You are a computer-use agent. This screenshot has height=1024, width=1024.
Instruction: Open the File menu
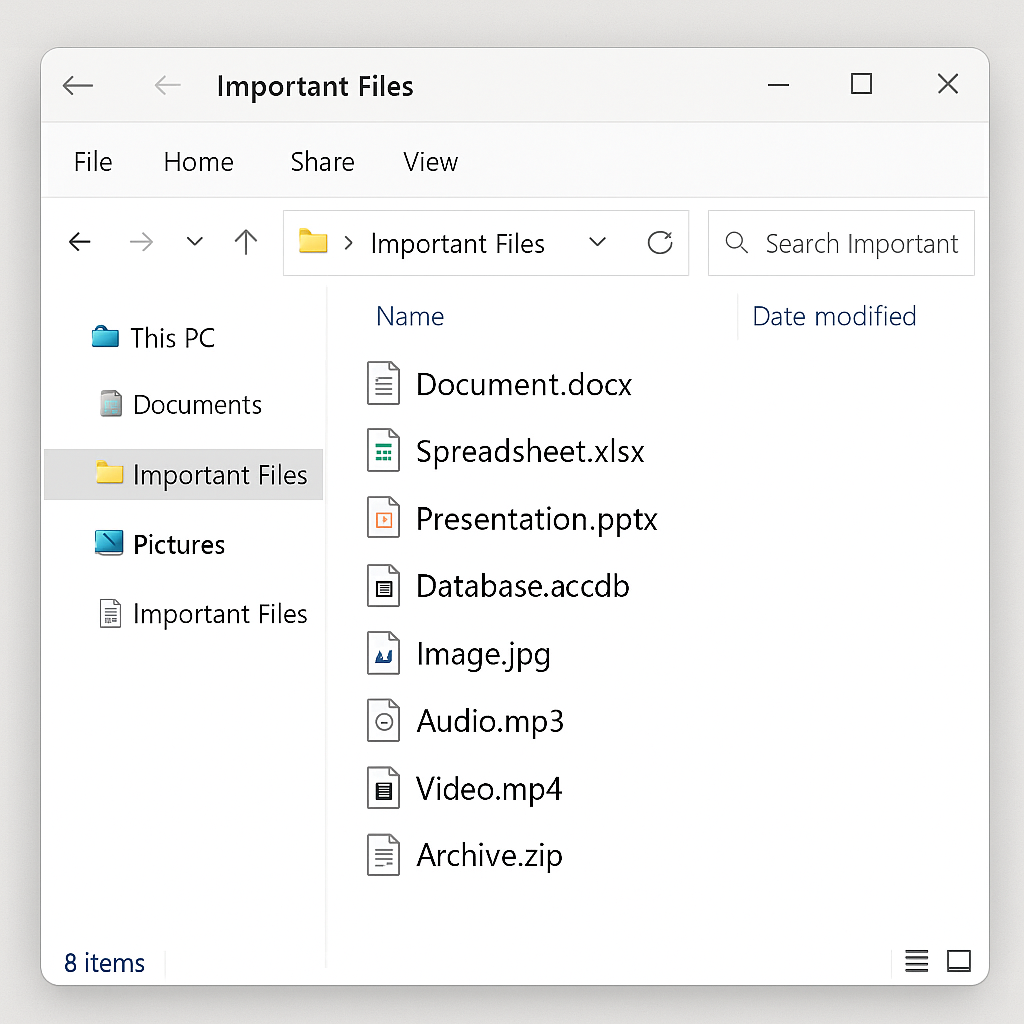pos(93,162)
